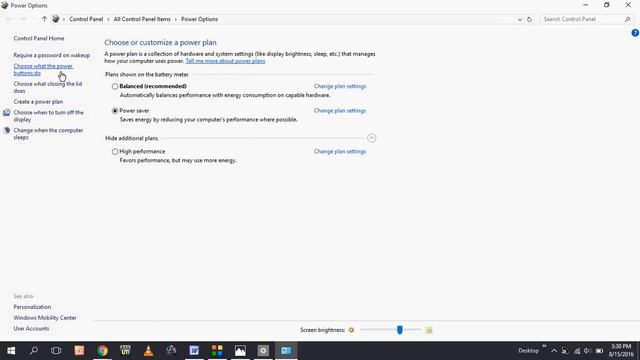Image resolution: width=640 pixels, height=360 pixels.
Task: Select Power saver plan radio
Action: 115,111
